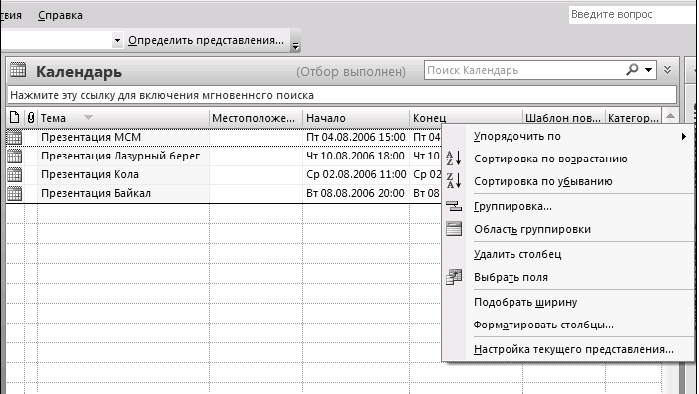This screenshot has width=699, height=394.
Task: Click the Начало column header
Action: click(x=356, y=118)
